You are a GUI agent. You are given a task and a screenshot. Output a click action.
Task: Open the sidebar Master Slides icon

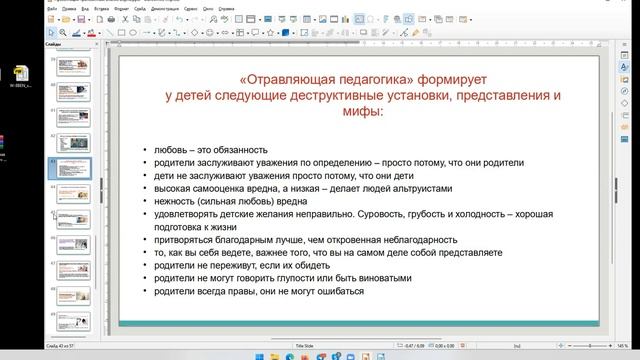click(624, 139)
